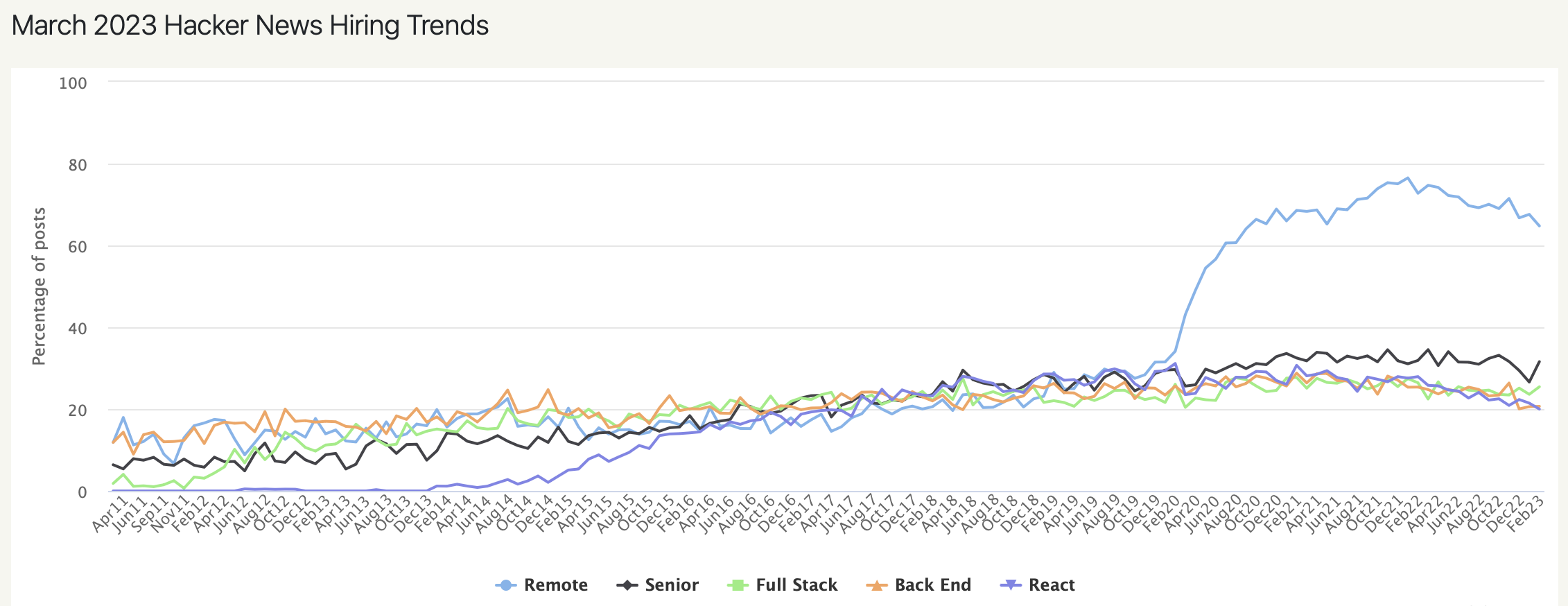
Task: Click the Percentage of posts axis title
Action: (x=39, y=286)
